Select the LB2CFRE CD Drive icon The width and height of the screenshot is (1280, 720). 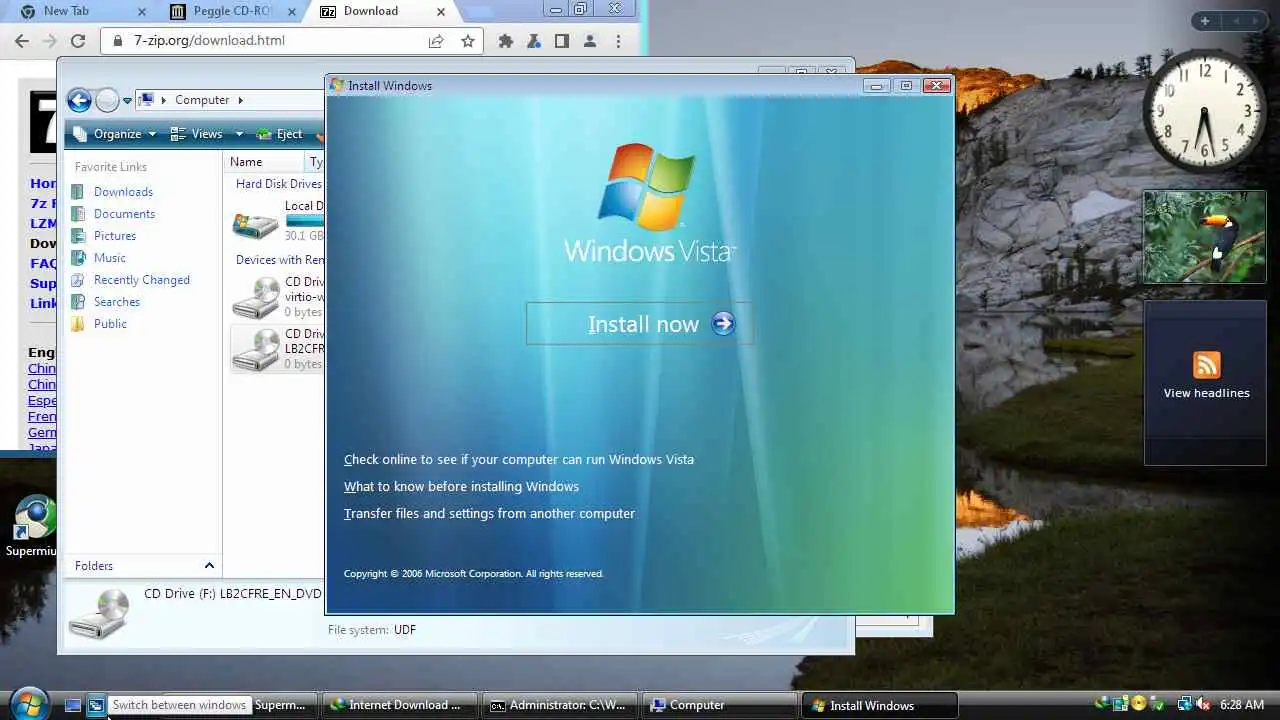[x=255, y=349]
